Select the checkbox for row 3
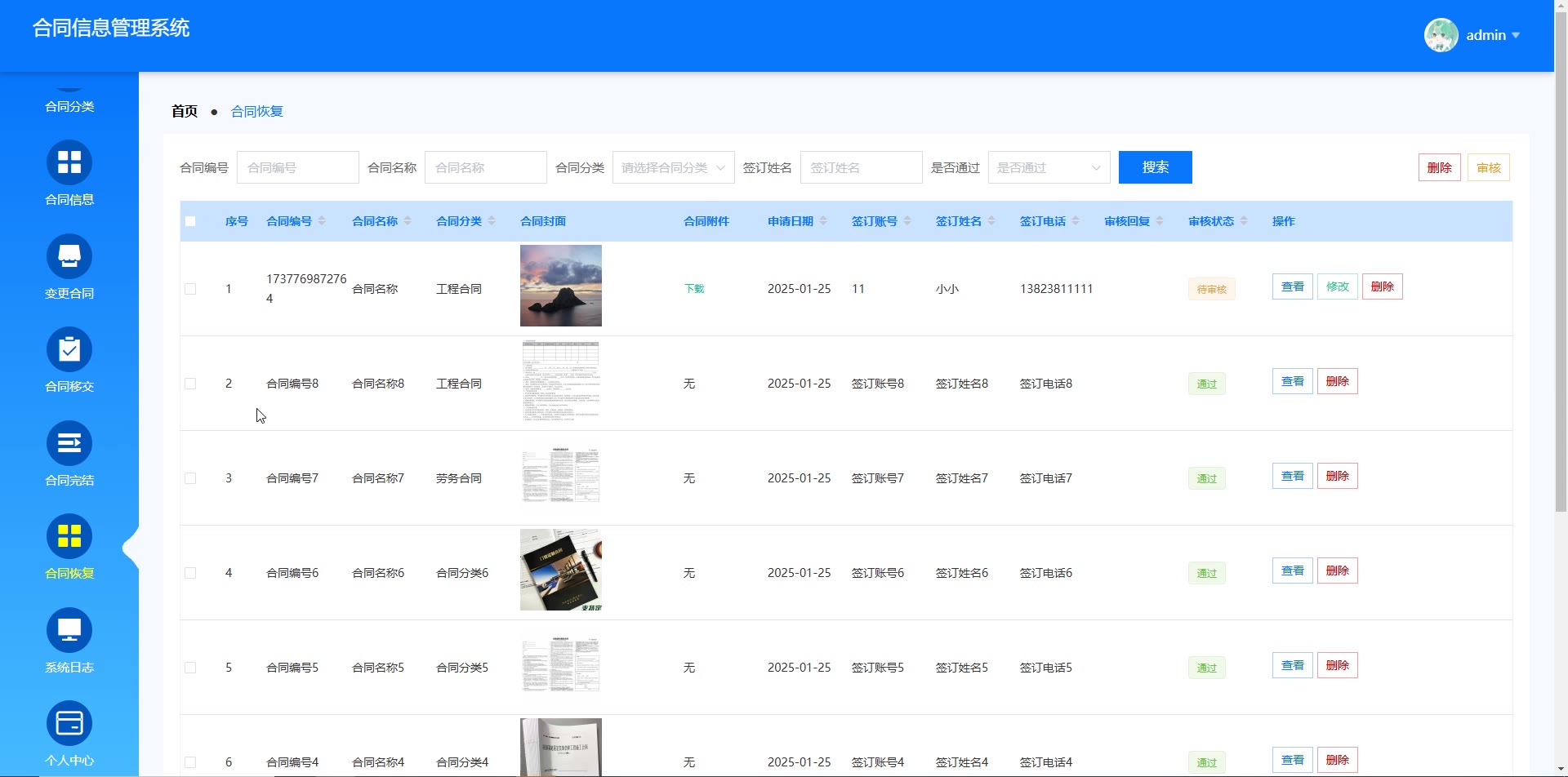The width and height of the screenshot is (1568, 777). click(190, 478)
